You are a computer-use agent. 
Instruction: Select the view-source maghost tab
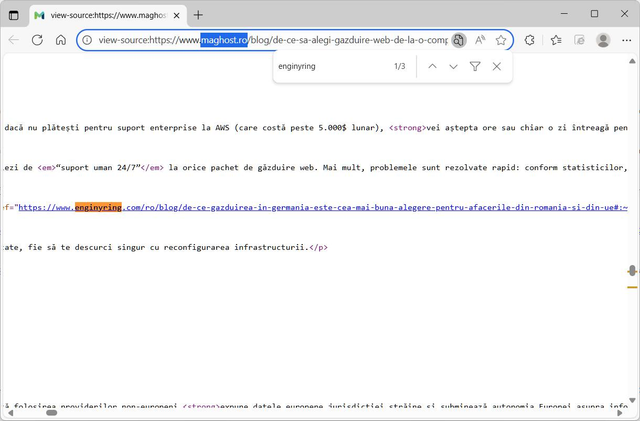tap(108, 16)
